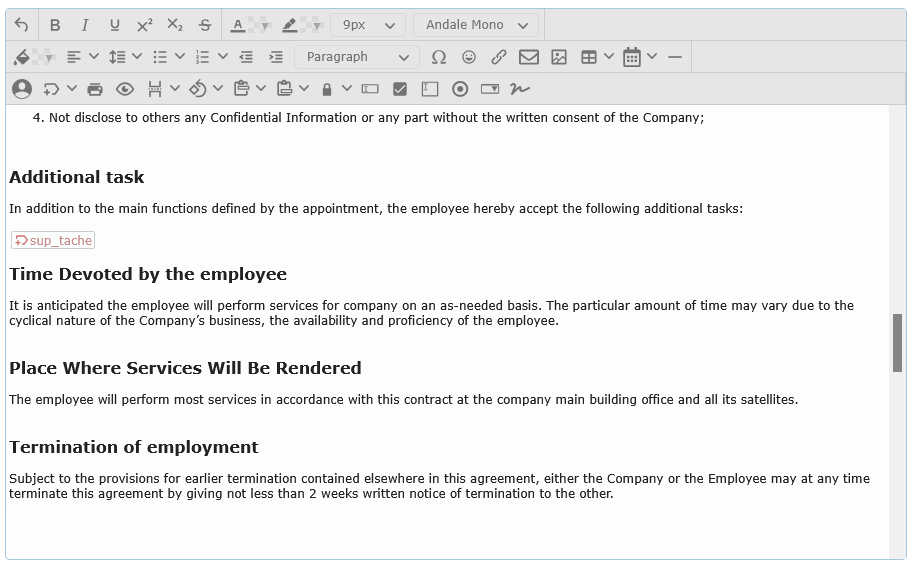Click the Undo arrow icon
The image size is (912, 562).
(22, 25)
